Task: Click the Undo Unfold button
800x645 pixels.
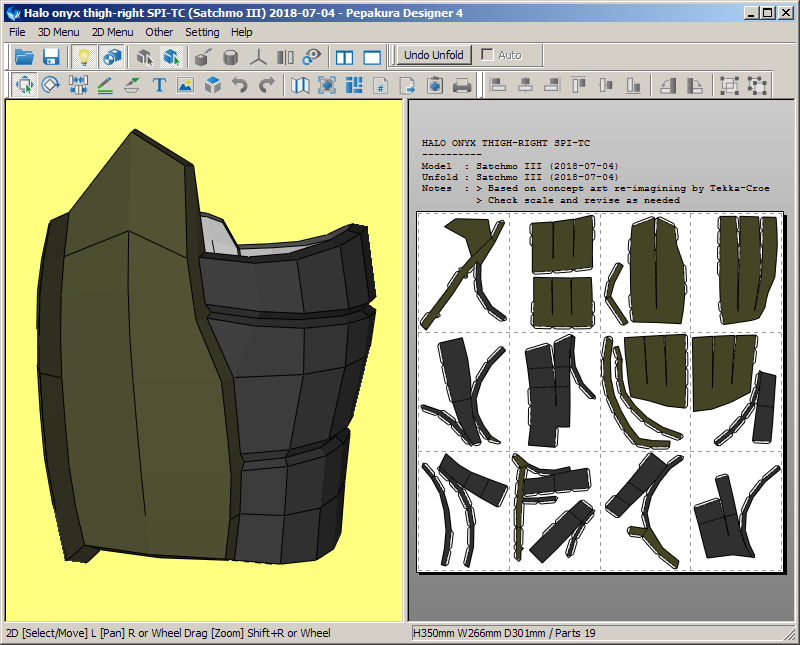Action: [433, 55]
